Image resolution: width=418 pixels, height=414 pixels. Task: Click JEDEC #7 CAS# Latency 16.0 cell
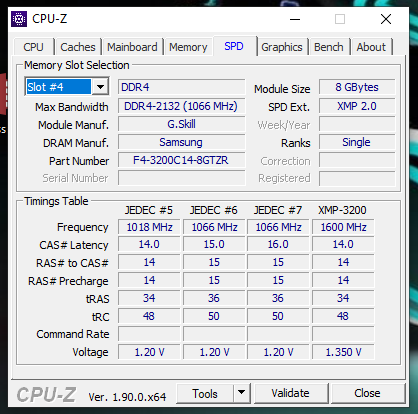278,244
